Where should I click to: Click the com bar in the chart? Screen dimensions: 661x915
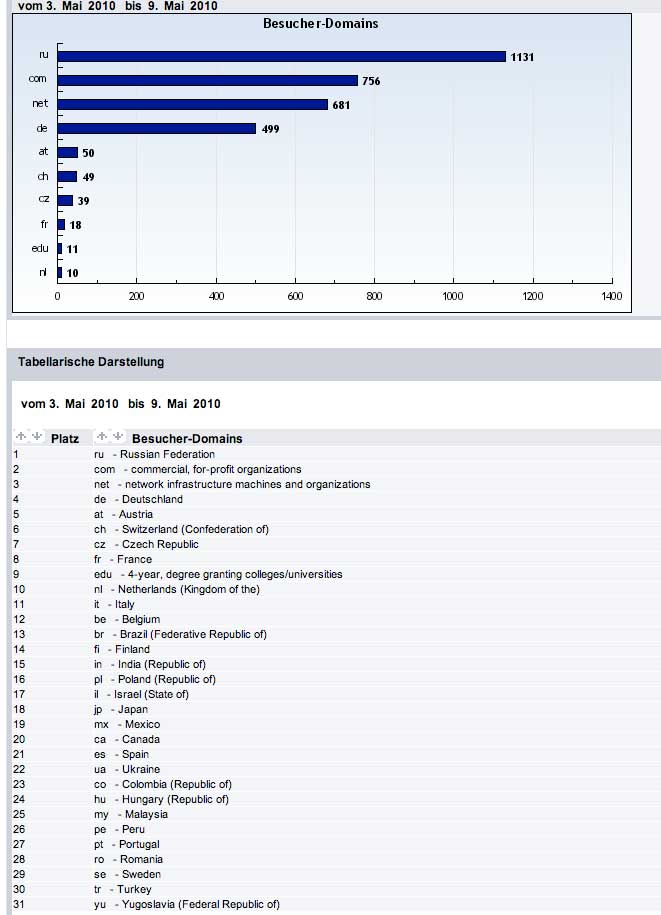208,80
